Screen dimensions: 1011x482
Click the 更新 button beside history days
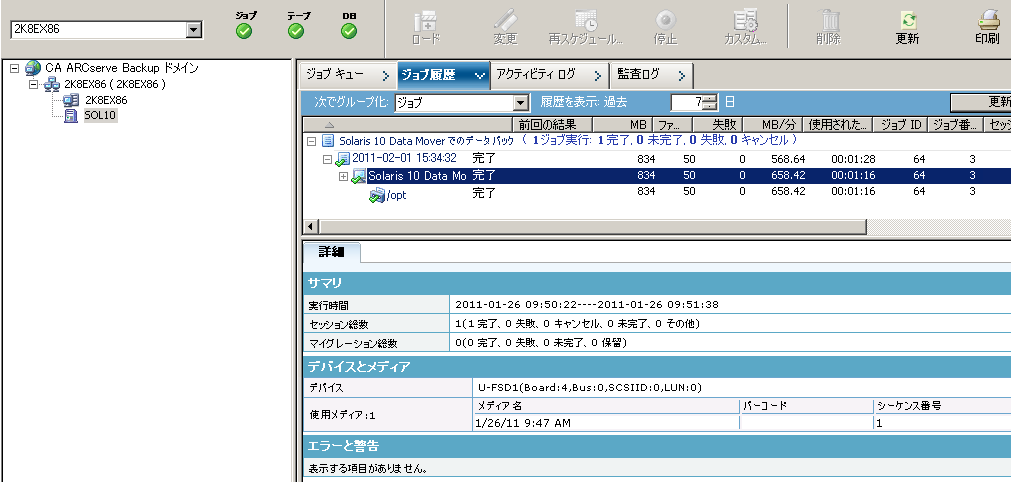coord(985,102)
